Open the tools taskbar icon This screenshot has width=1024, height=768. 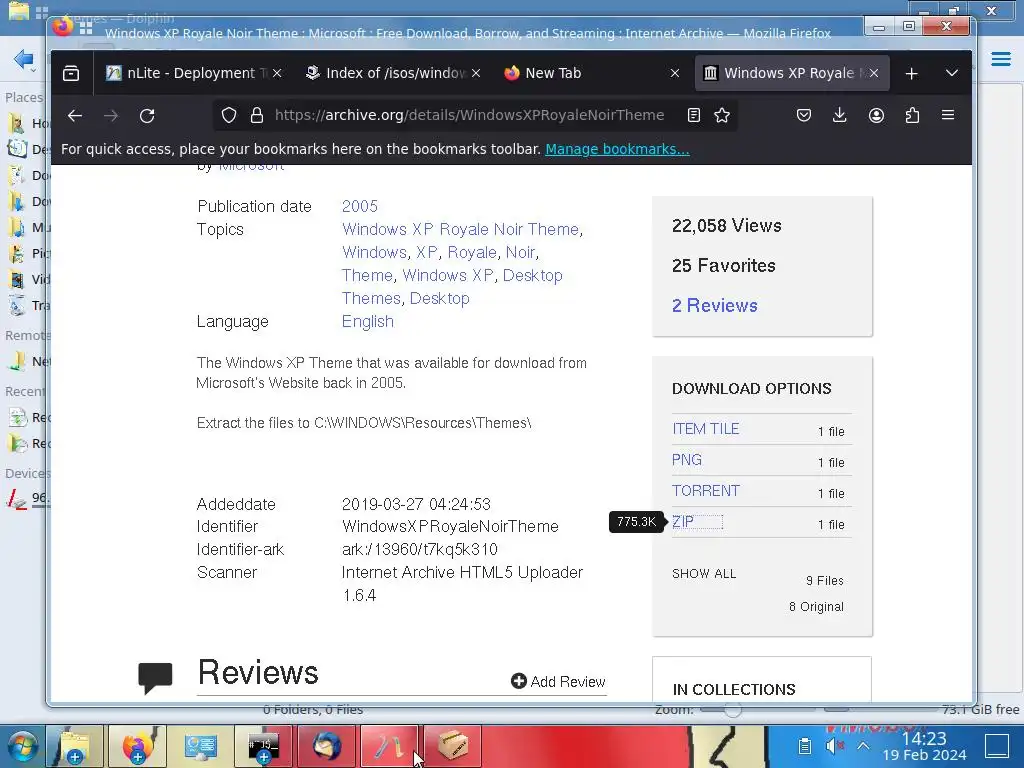pos(389,746)
